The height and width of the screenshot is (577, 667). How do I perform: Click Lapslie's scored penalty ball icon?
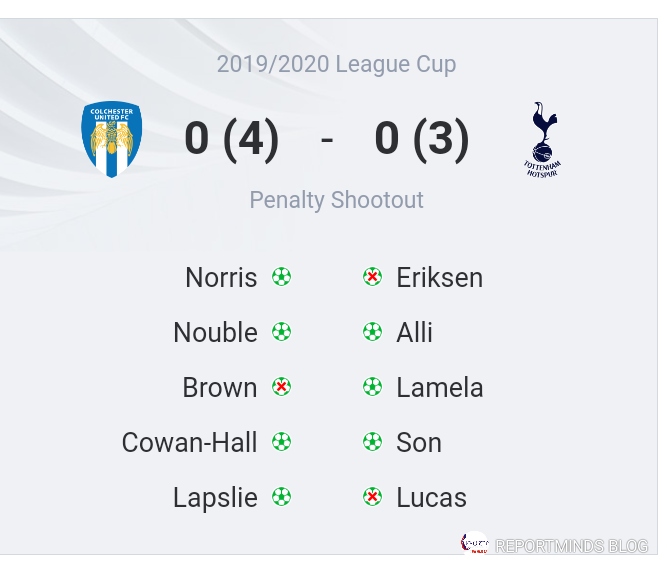(x=282, y=497)
